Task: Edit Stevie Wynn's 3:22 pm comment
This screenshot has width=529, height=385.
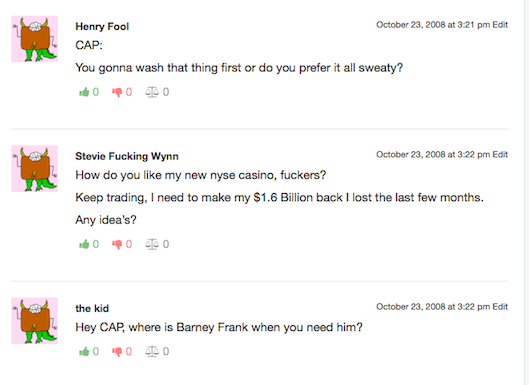Action: click(500, 154)
